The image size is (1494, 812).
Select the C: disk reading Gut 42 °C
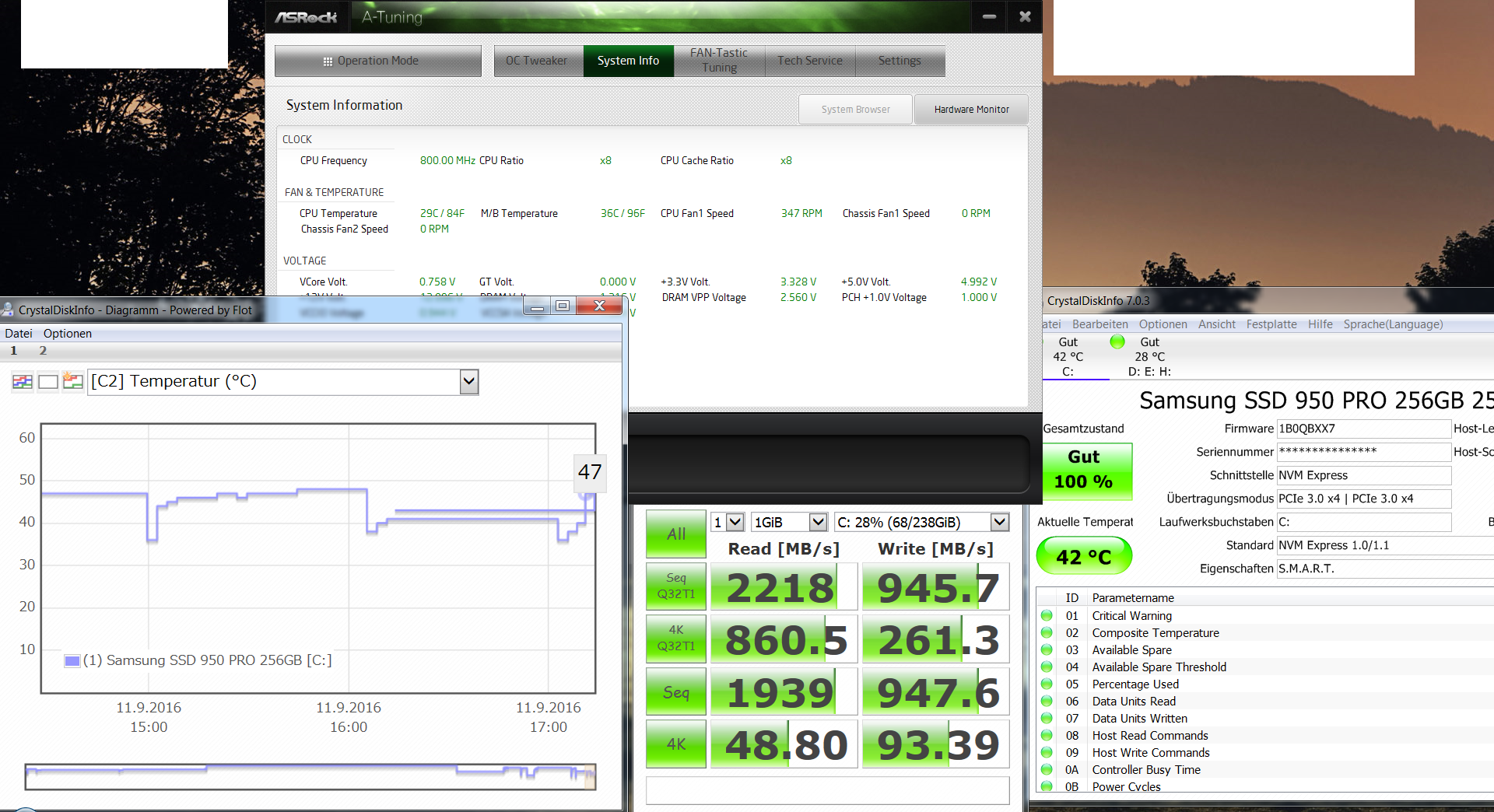coord(1068,356)
